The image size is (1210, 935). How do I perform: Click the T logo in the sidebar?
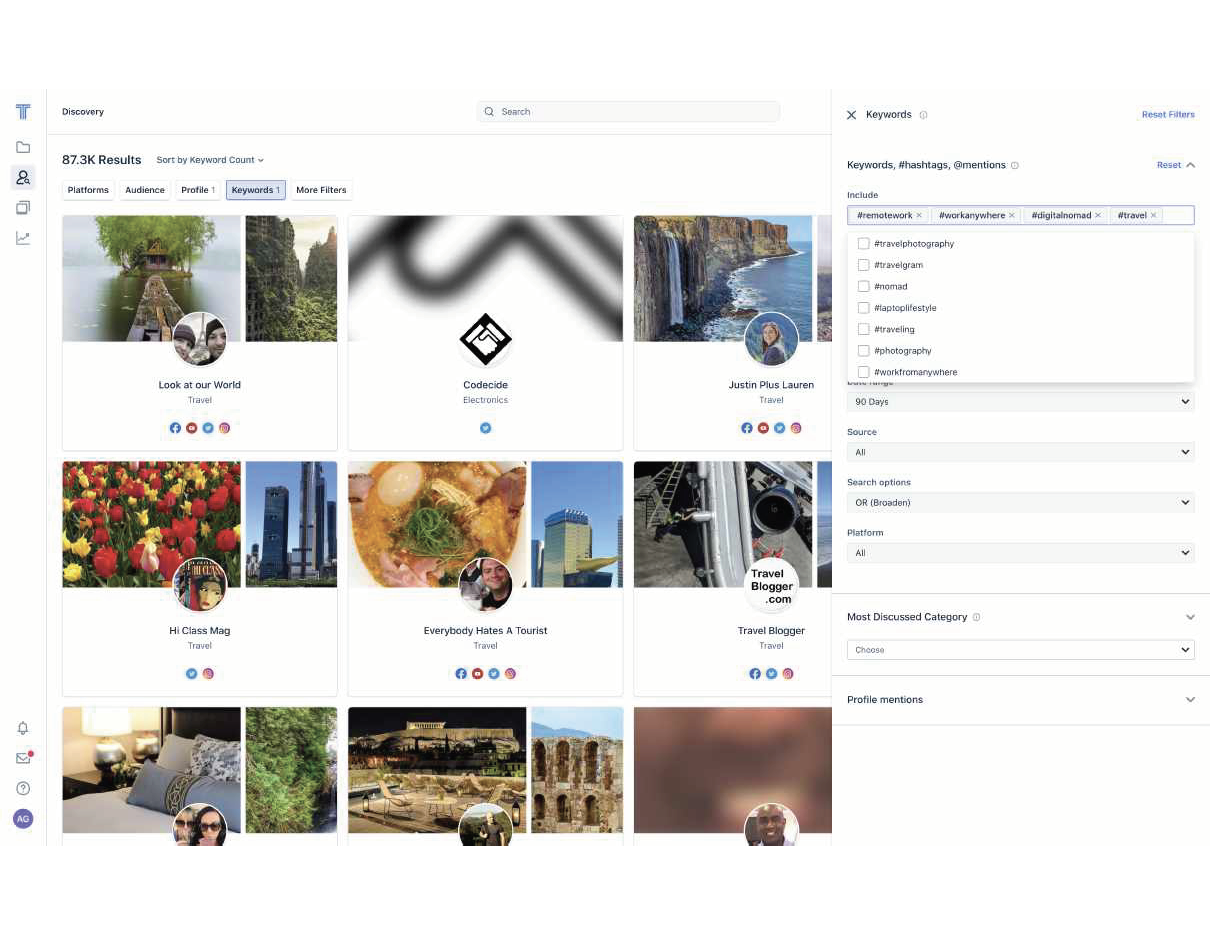pos(23,111)
